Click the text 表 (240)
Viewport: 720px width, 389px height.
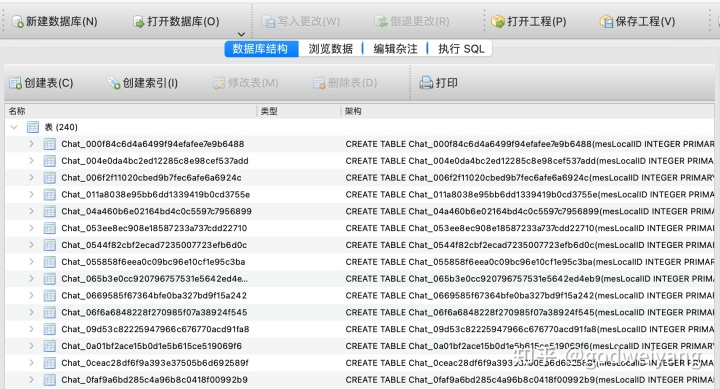pos(61,127)
